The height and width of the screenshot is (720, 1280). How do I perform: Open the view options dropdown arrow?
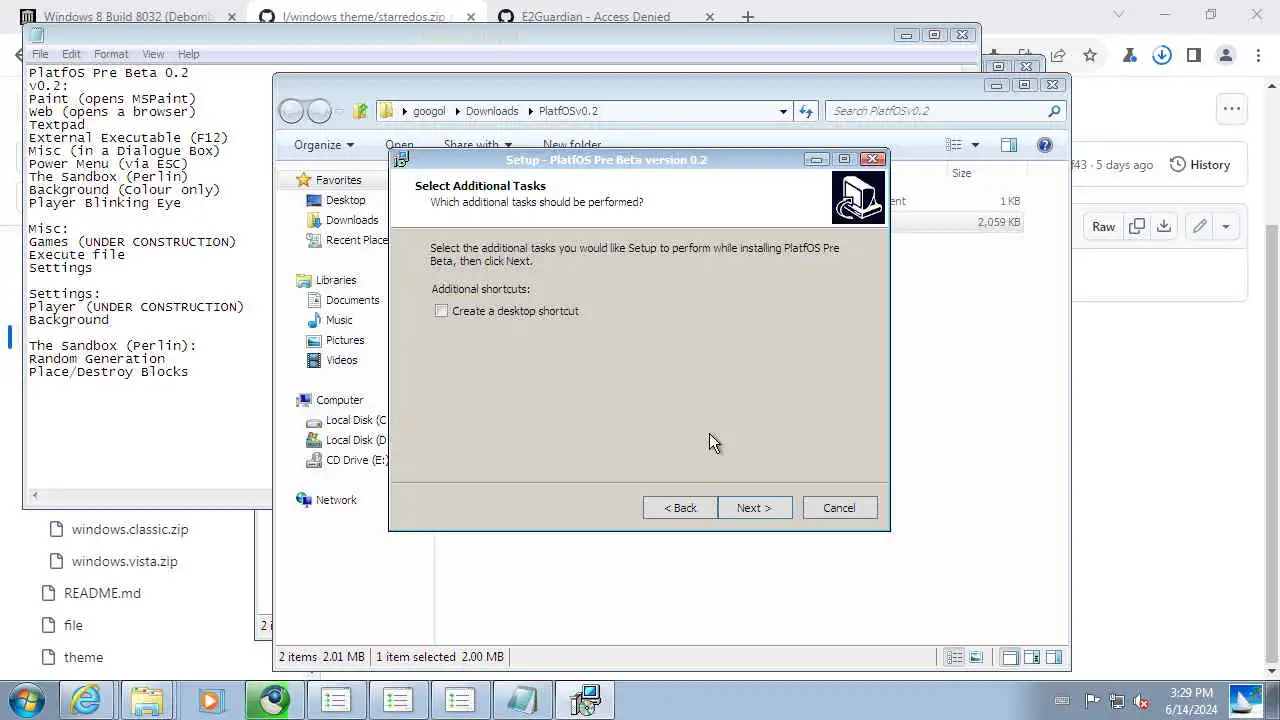pyautogui.click(x=976, y=145)
